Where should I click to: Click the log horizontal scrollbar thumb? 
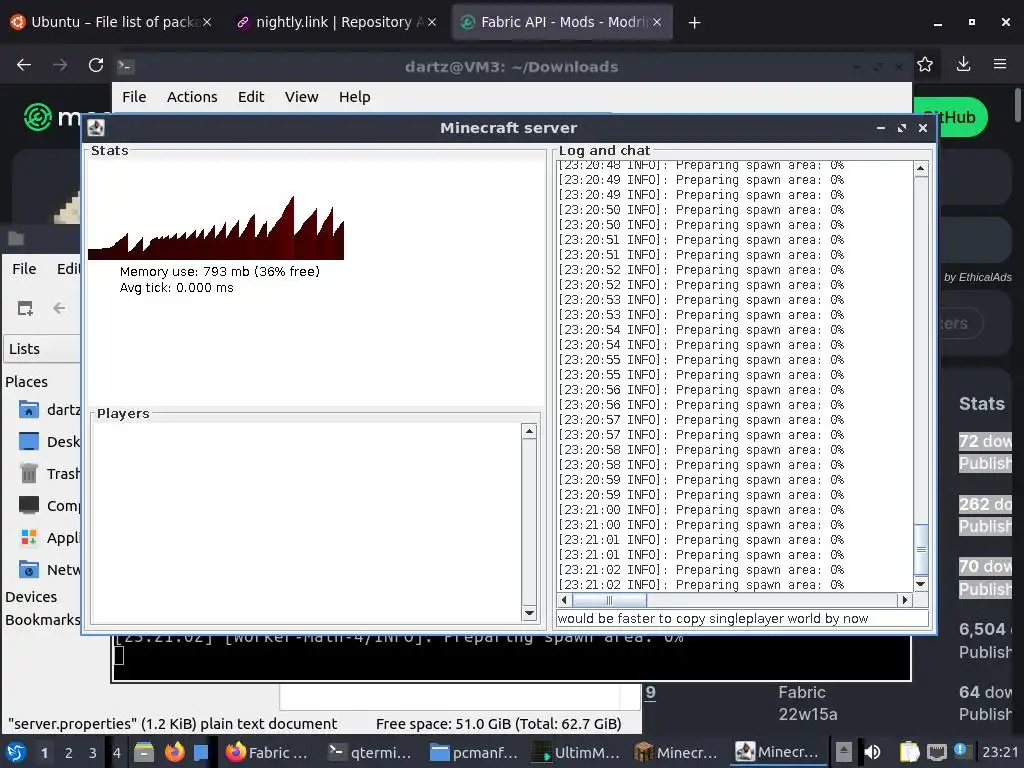[x=609, y=600]
